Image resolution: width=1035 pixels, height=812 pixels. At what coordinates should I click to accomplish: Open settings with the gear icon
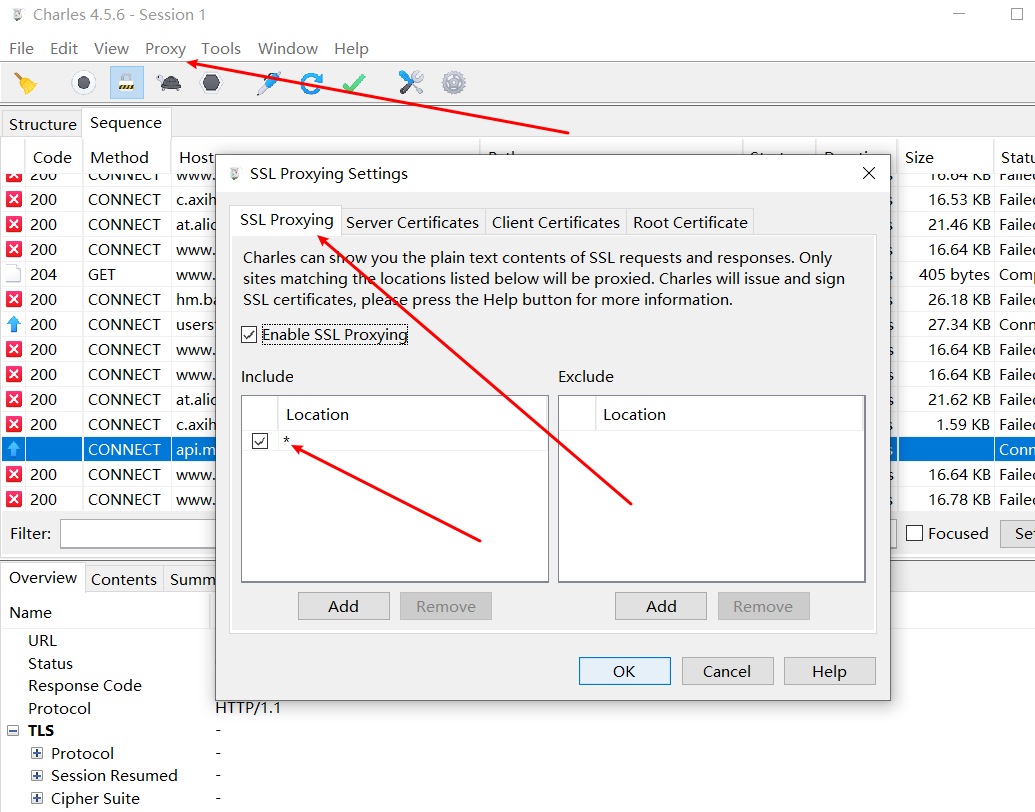point(453,83)
